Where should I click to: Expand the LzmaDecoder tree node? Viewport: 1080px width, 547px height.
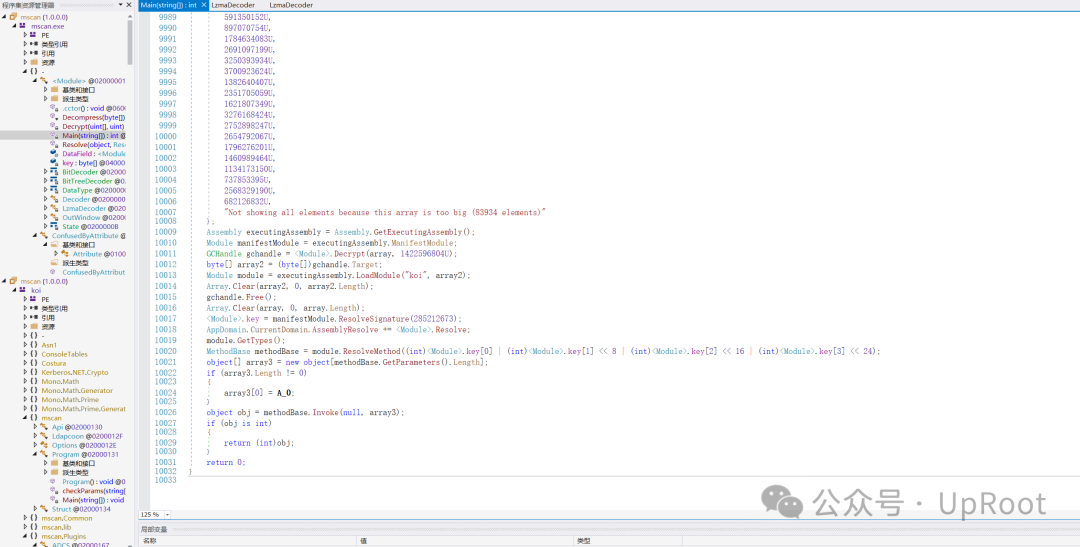45,208
